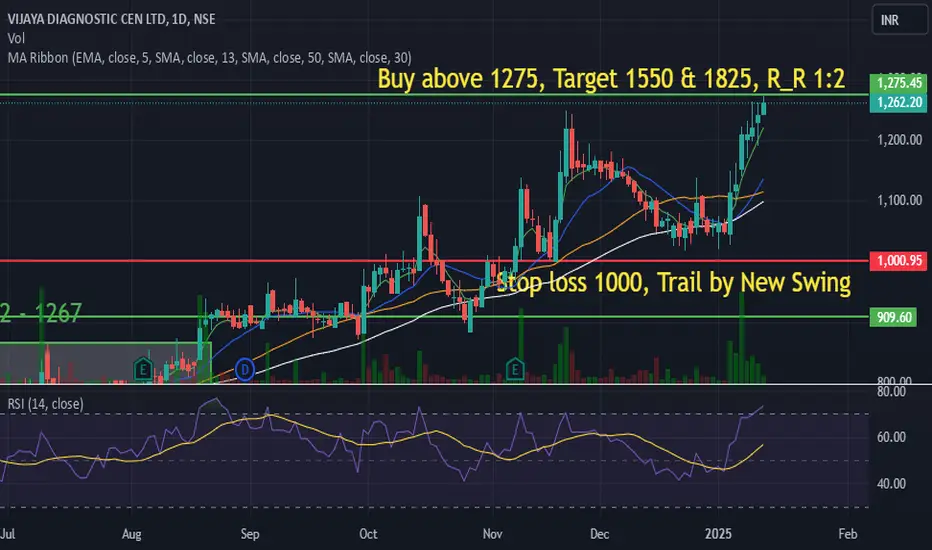
Task: Click the Sep label on time axis
Action: [x=250, y=534]
